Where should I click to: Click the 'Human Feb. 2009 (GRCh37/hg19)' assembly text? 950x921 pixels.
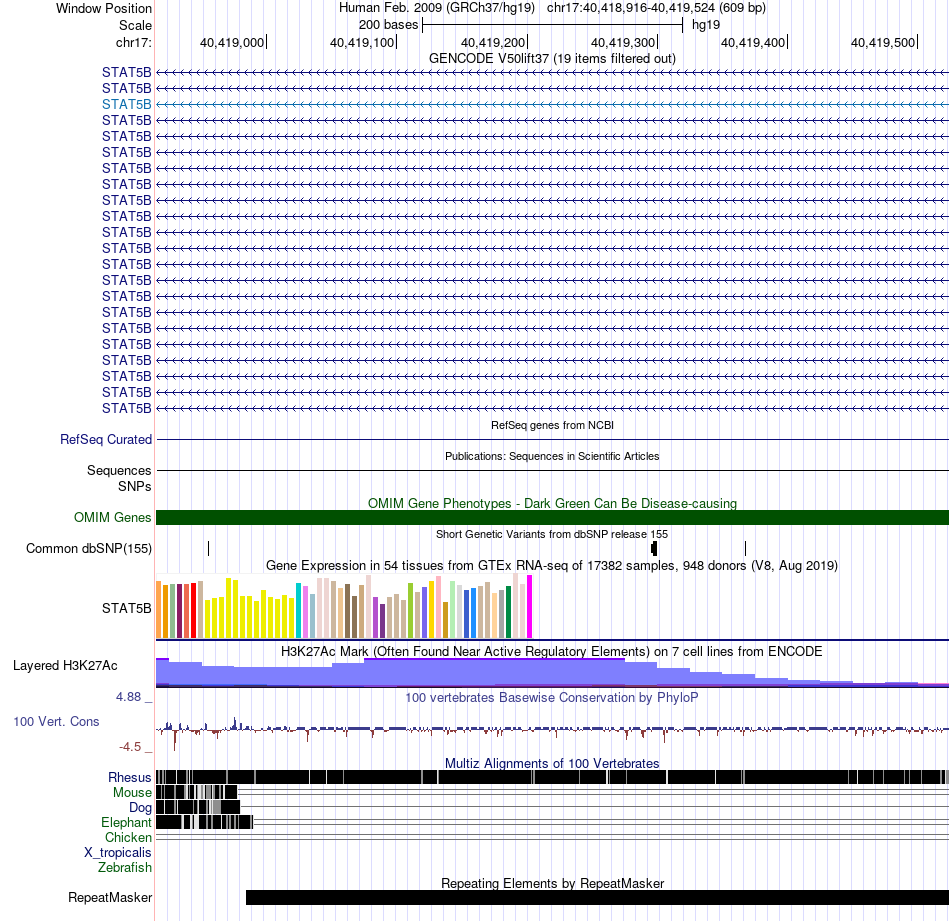(437, 8)
